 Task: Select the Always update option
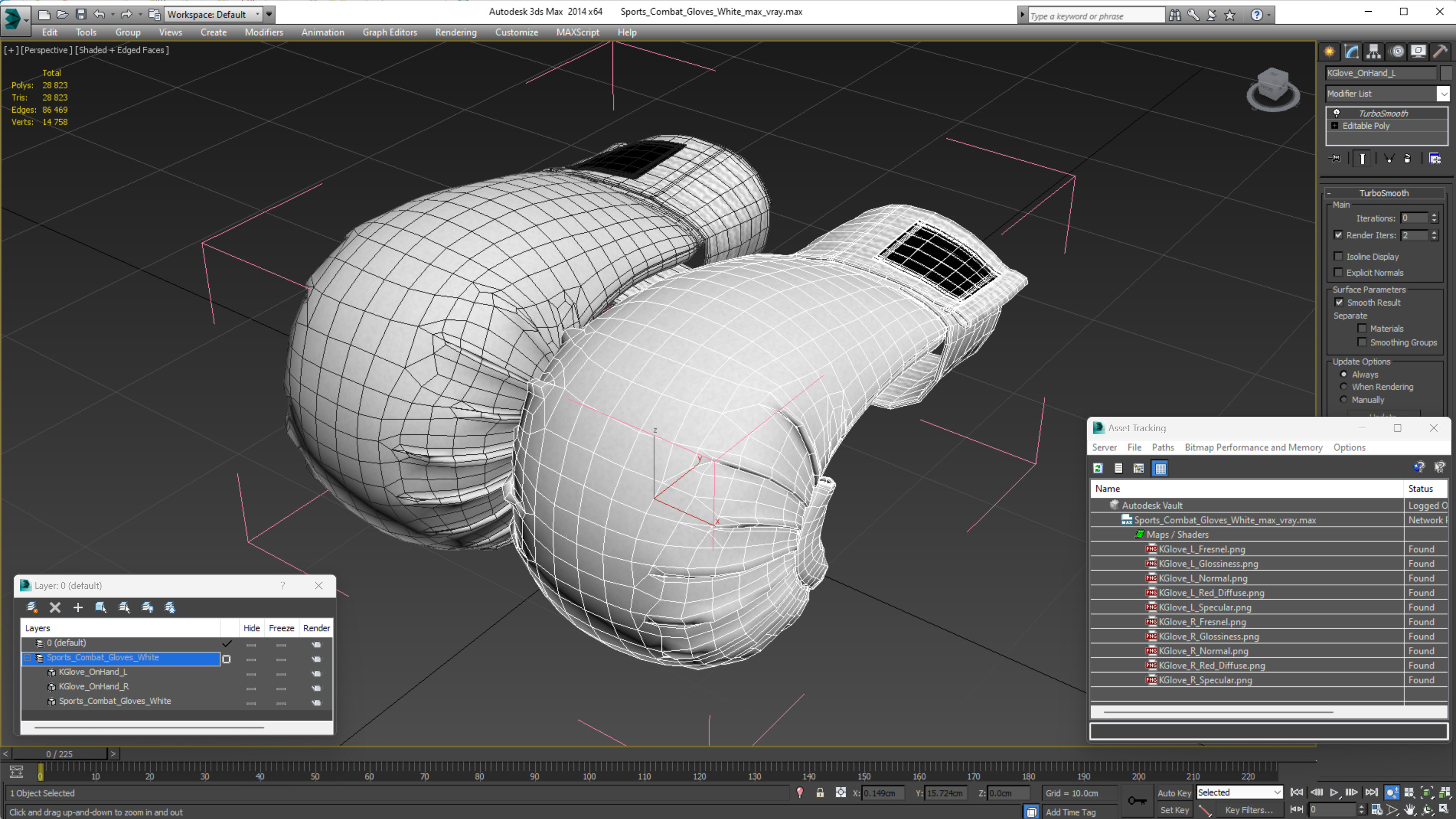tap(1344, 374)
